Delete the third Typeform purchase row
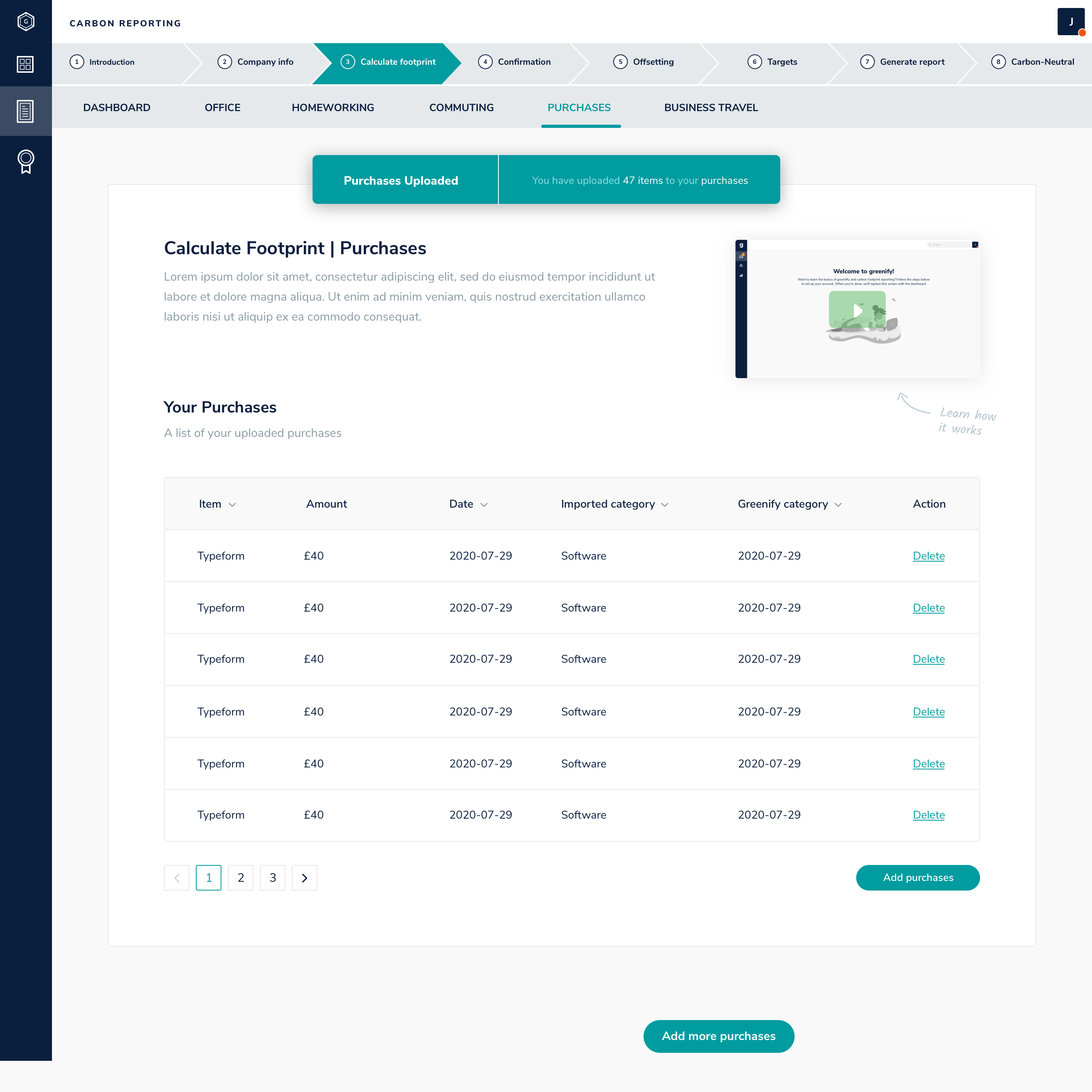 point(929,660)
